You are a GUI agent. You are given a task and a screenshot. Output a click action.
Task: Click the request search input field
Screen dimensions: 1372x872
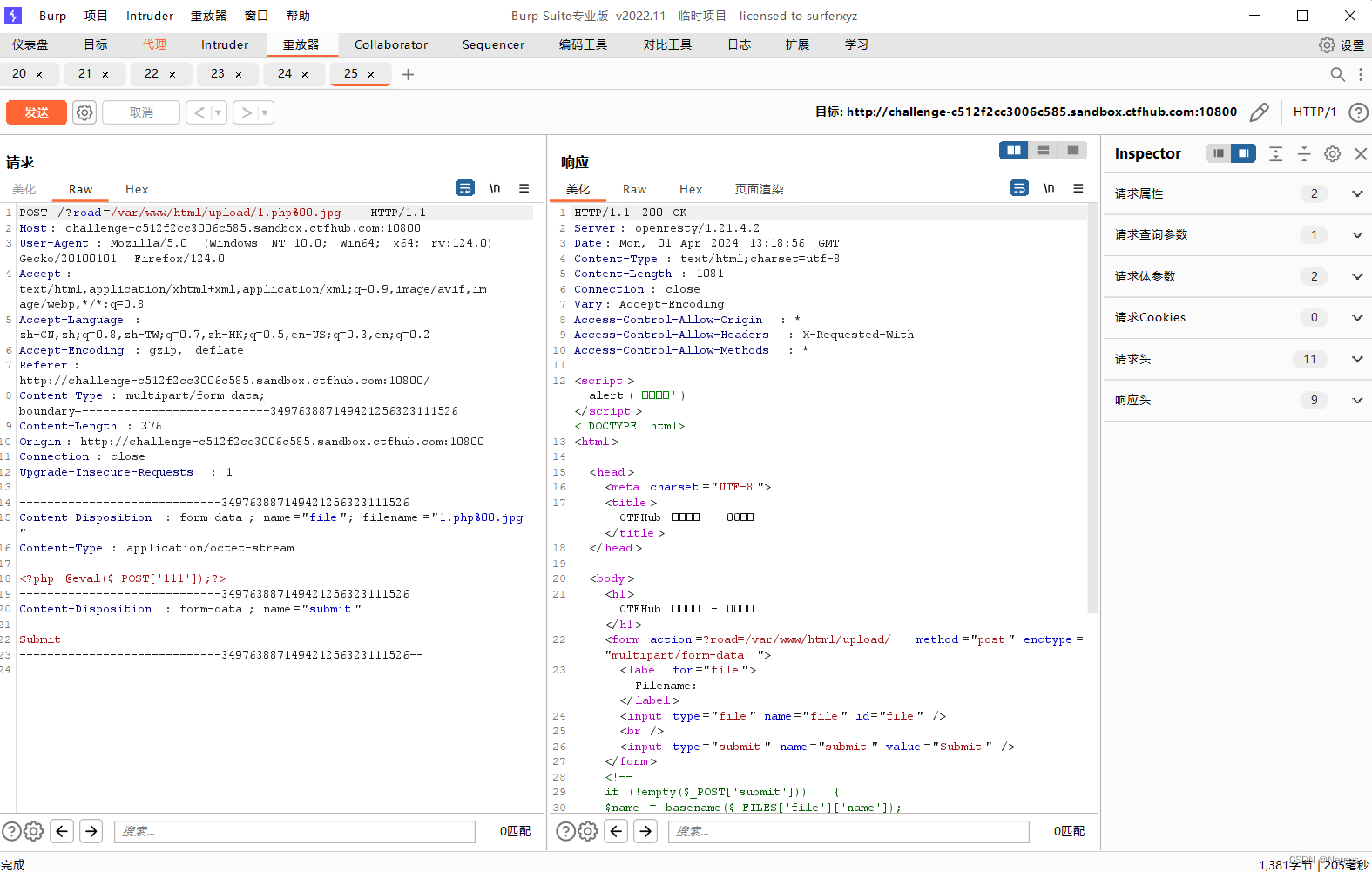(294, 831)
